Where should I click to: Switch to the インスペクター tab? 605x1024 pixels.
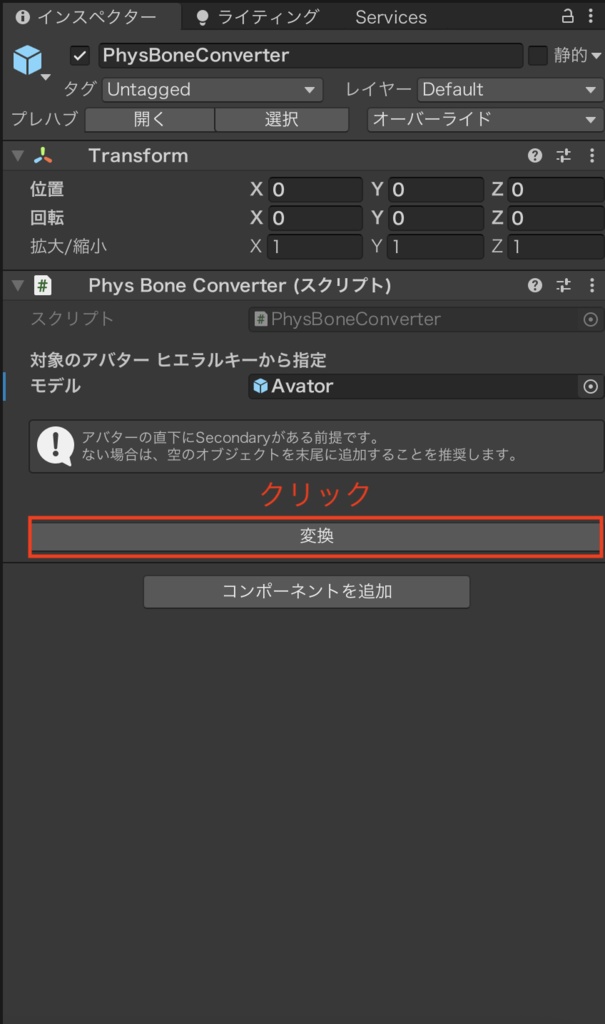(x=91, y=16)
